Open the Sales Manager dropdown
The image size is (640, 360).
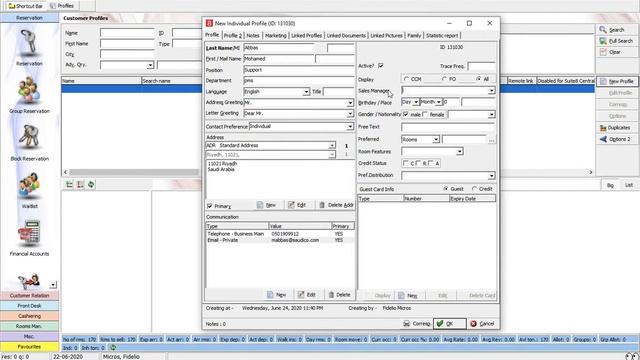pos(491,91)
